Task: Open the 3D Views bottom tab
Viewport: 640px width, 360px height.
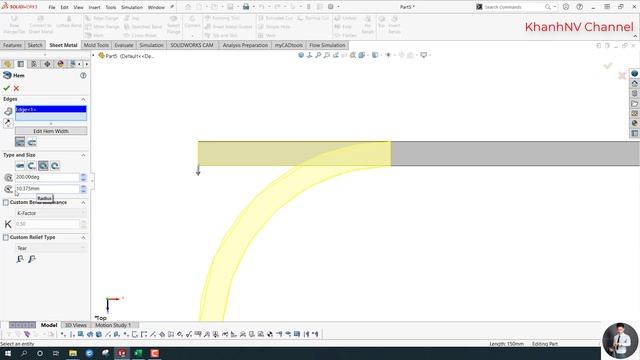Action: (76, 325)
